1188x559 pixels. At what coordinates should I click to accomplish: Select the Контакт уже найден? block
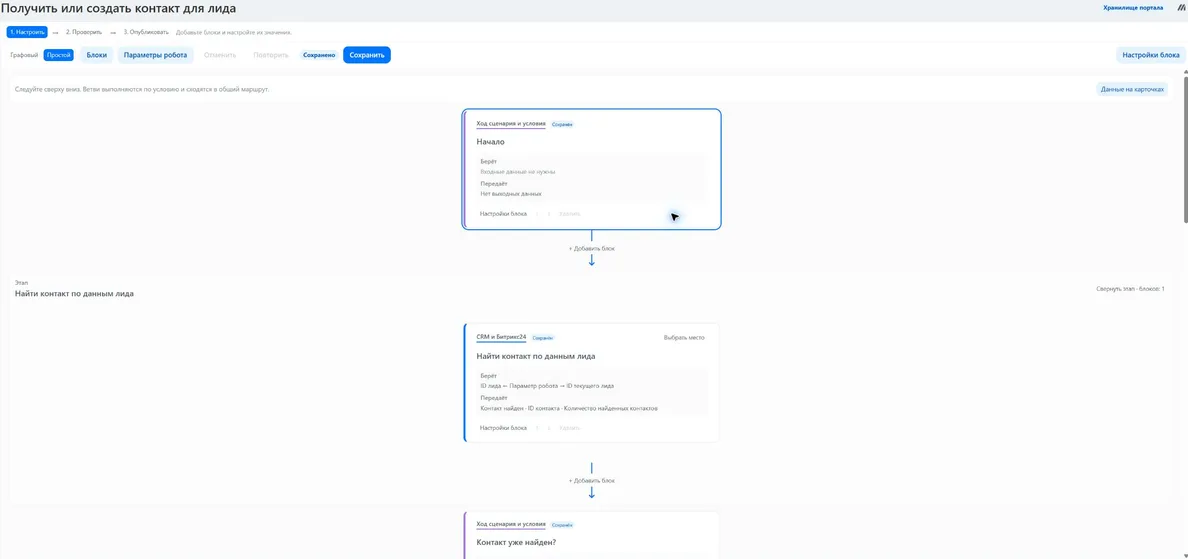click(x=517, y=542)
